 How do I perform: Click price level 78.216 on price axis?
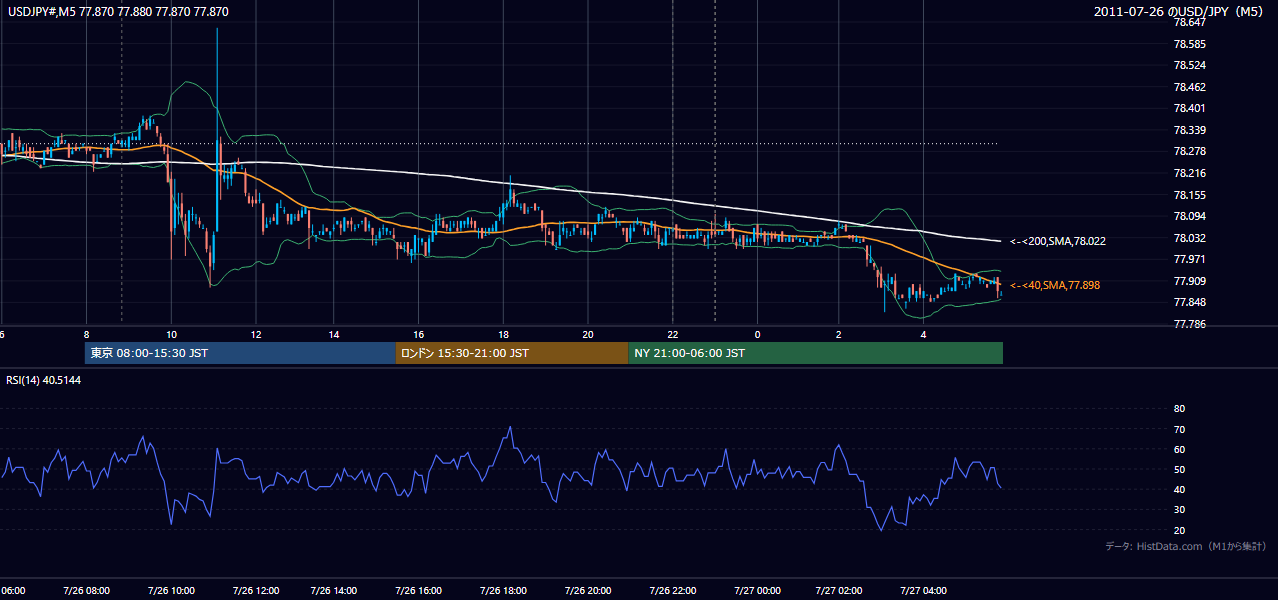click(x=1189, y=173)
